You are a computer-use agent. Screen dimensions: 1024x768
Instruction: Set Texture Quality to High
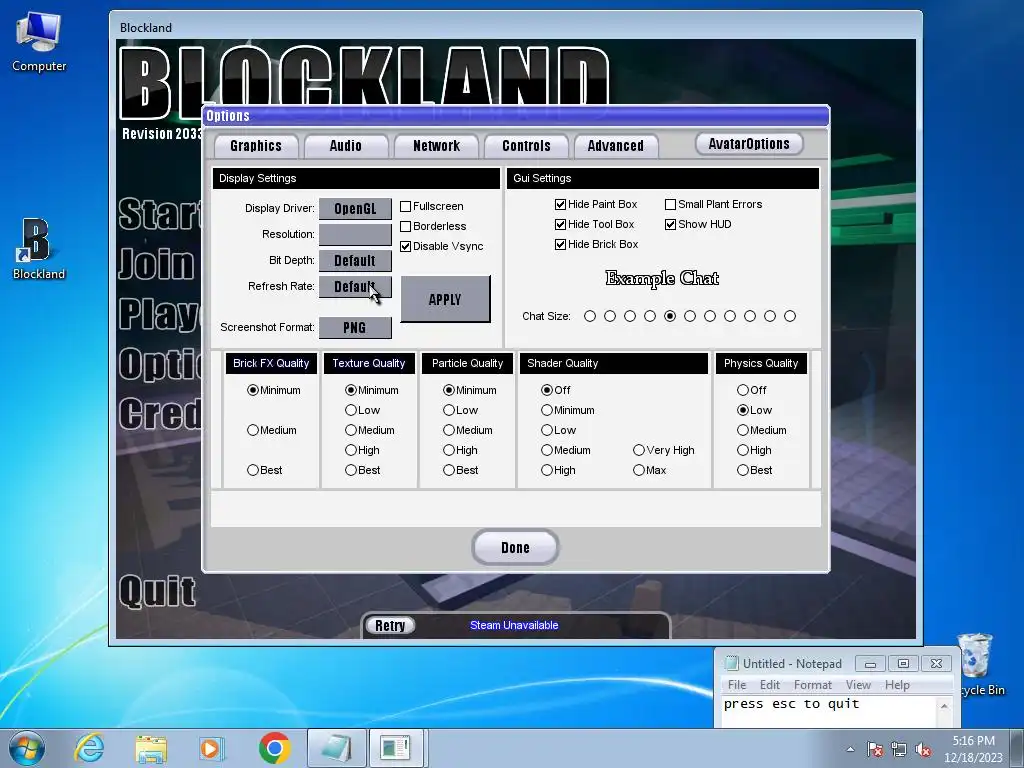click(351, 450)
